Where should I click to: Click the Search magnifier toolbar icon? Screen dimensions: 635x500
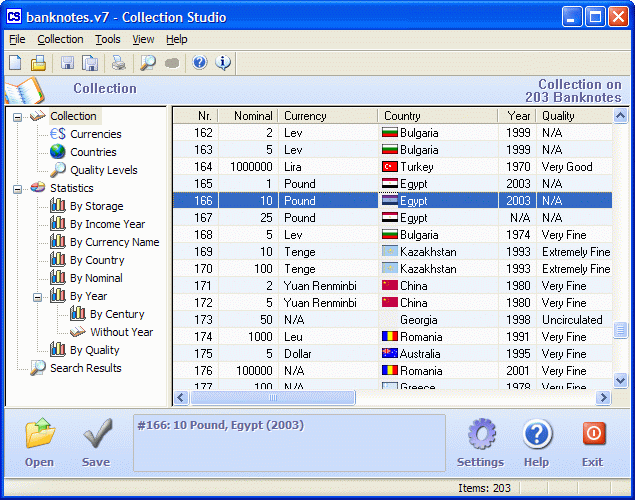pyautogui.click(x=148, y=63)
